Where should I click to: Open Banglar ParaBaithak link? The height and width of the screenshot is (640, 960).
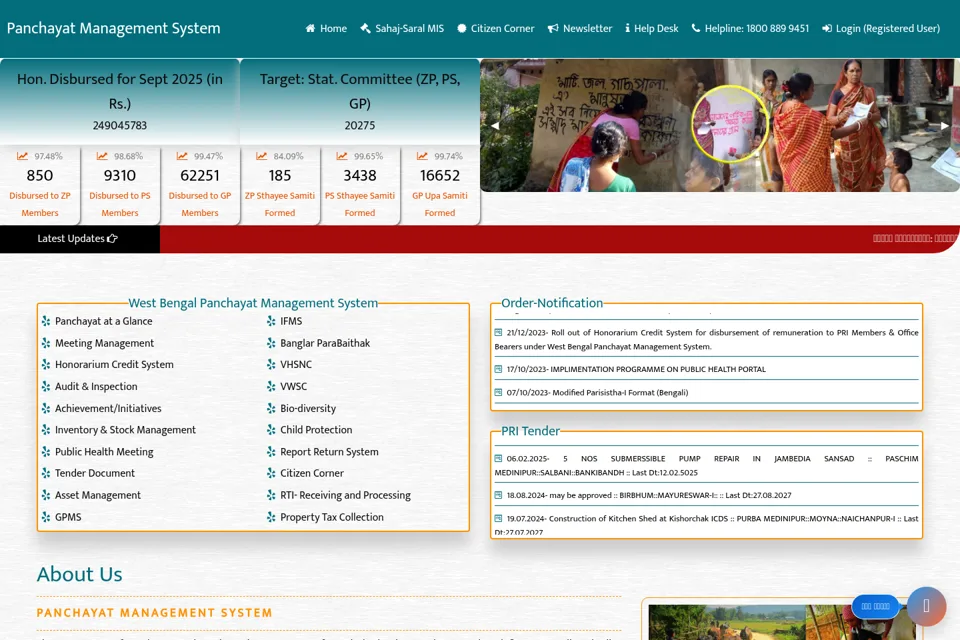click(325, 343)
